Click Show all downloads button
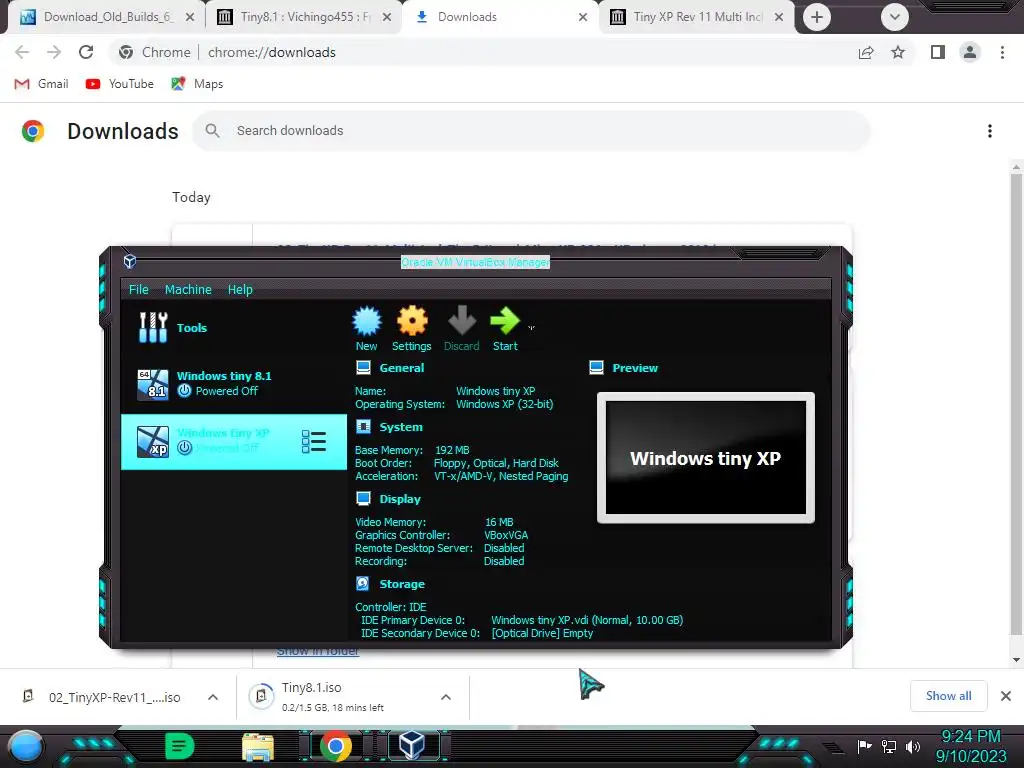This screenshot has height=768, width=1024. click(948, 696)
